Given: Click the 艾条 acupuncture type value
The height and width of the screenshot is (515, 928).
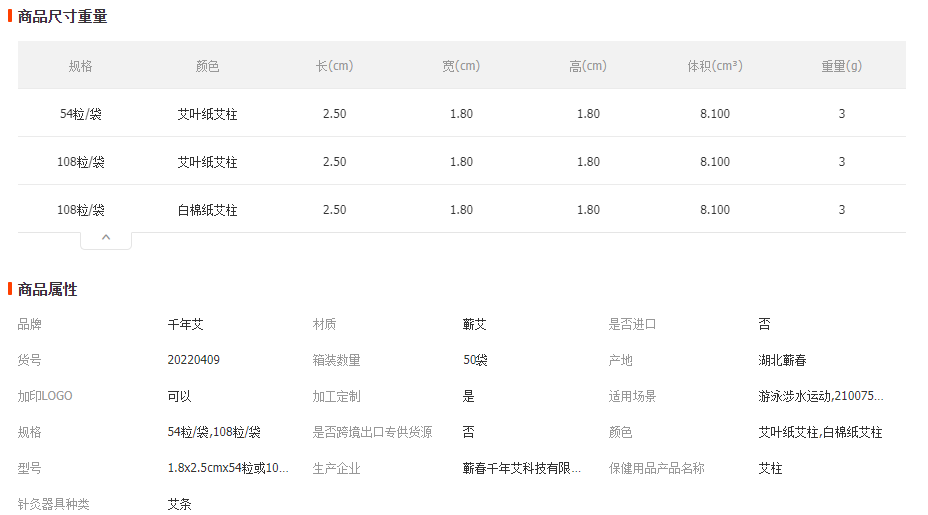Looking at the screenshot, I should pos(179,504).
